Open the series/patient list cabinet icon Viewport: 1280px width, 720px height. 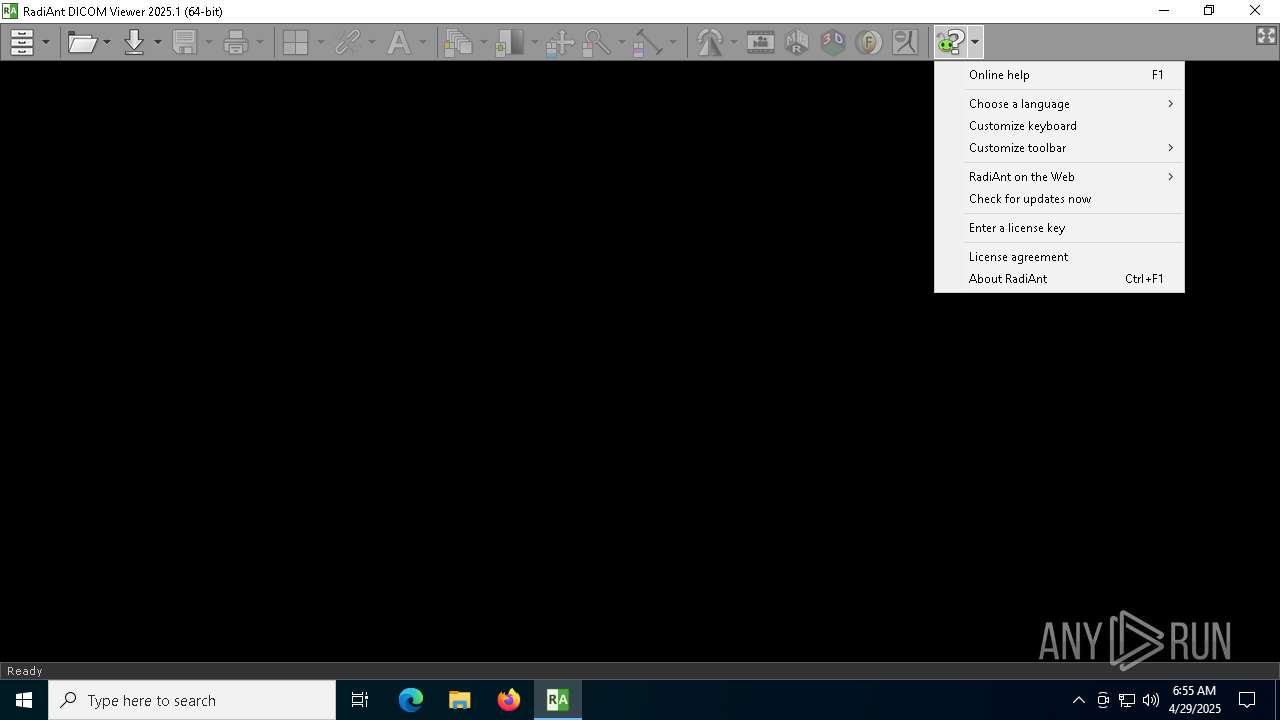(22, 42)
